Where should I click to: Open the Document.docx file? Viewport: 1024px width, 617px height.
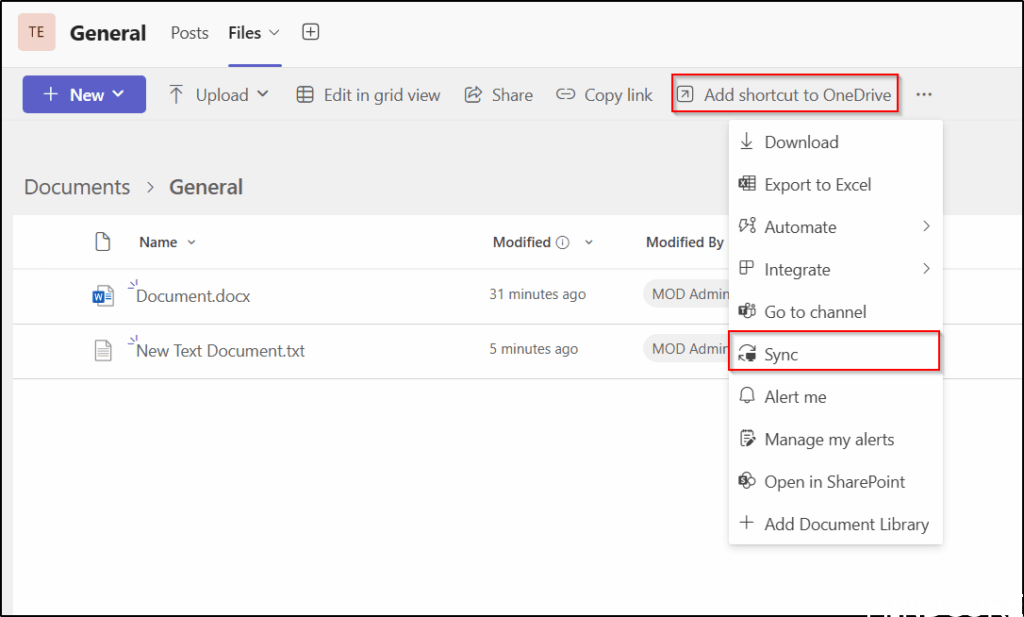point(193,296)
